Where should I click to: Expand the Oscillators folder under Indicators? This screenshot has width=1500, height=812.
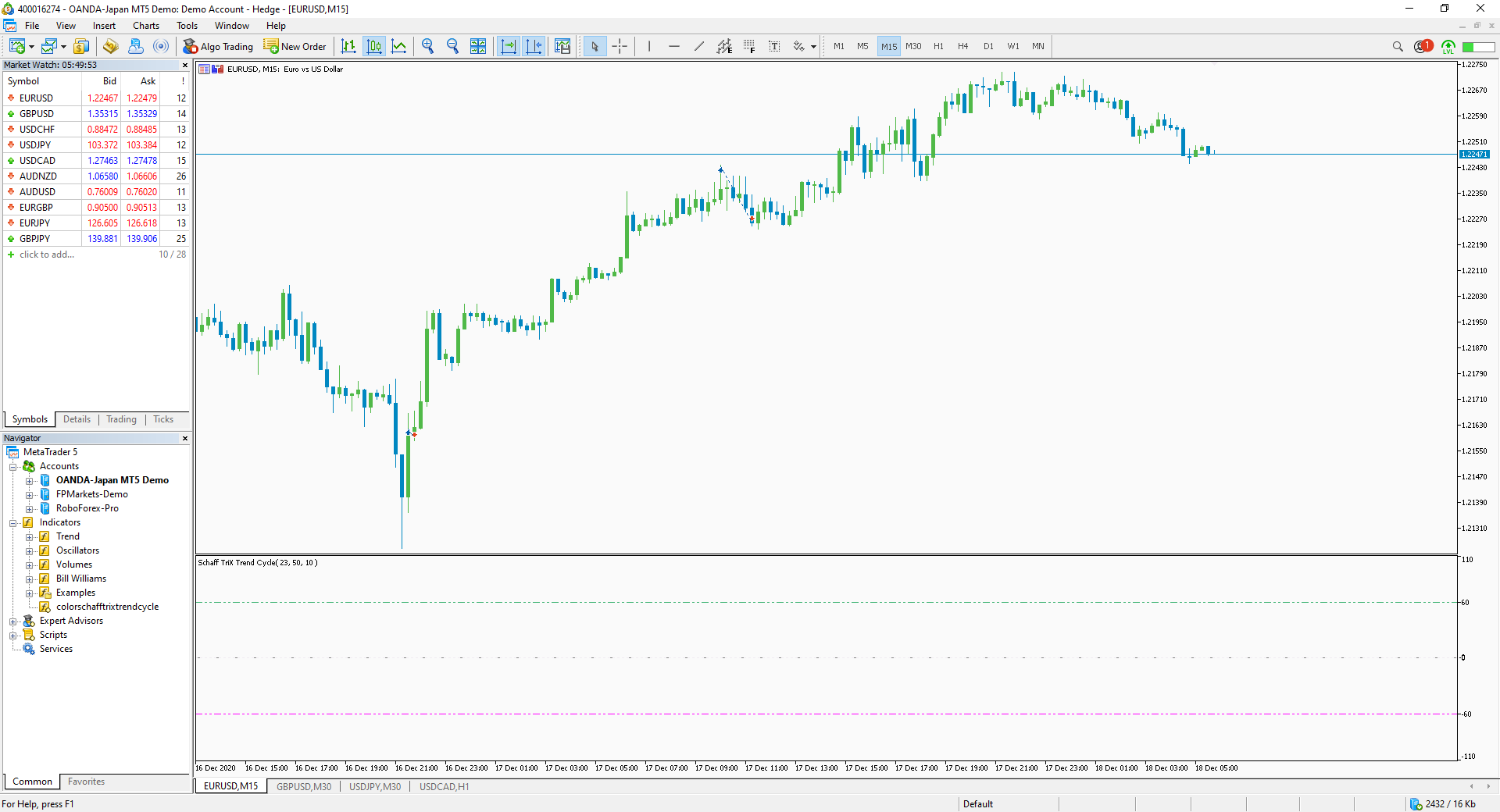point(30,550)
